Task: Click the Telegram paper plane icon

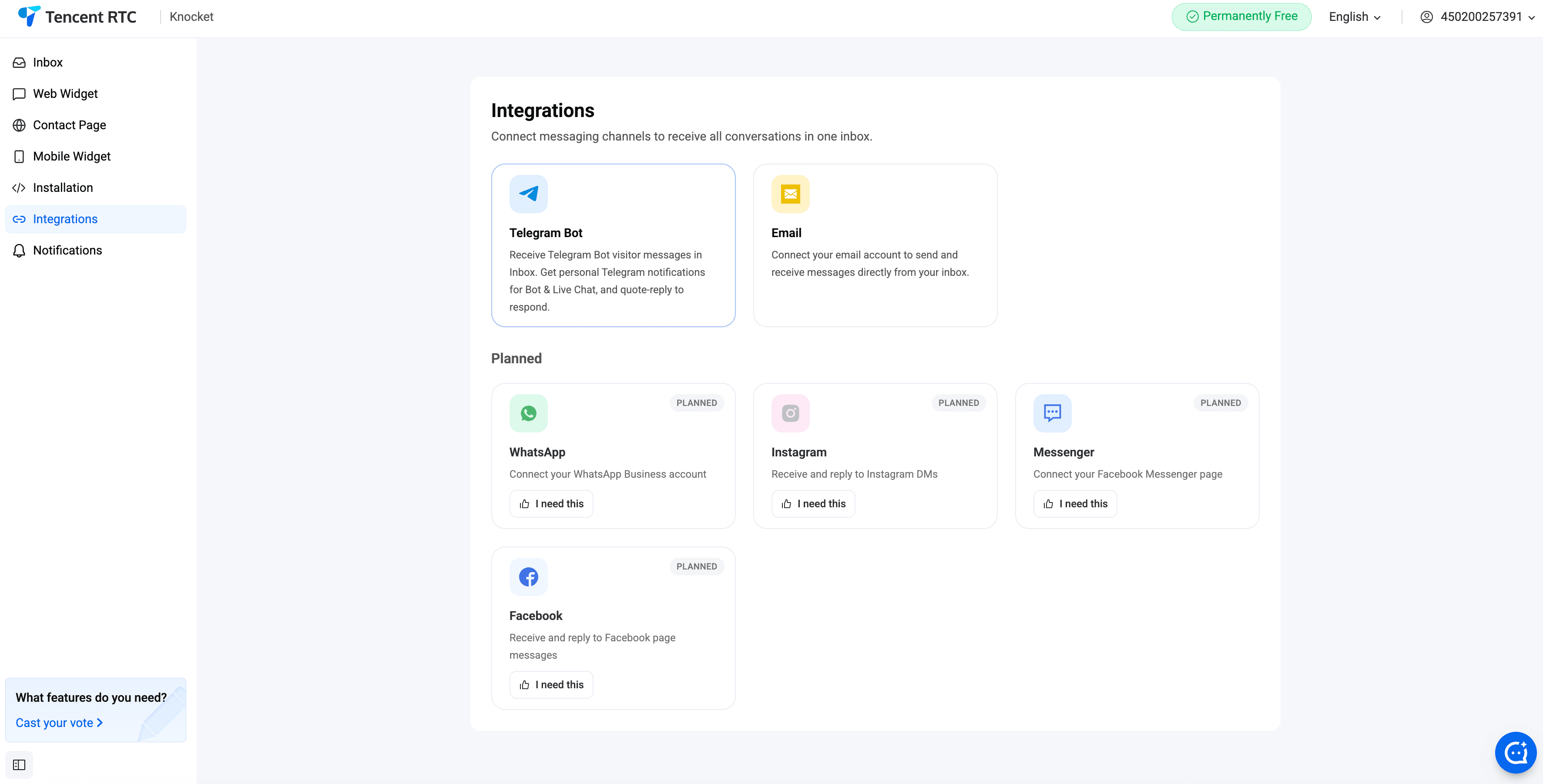Action: [528, 194]
